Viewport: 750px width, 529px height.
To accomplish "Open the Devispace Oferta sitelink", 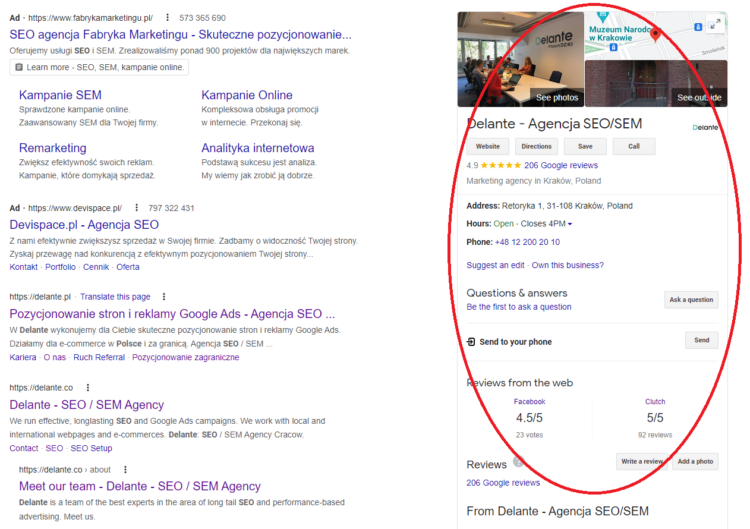I will point(128,267).
